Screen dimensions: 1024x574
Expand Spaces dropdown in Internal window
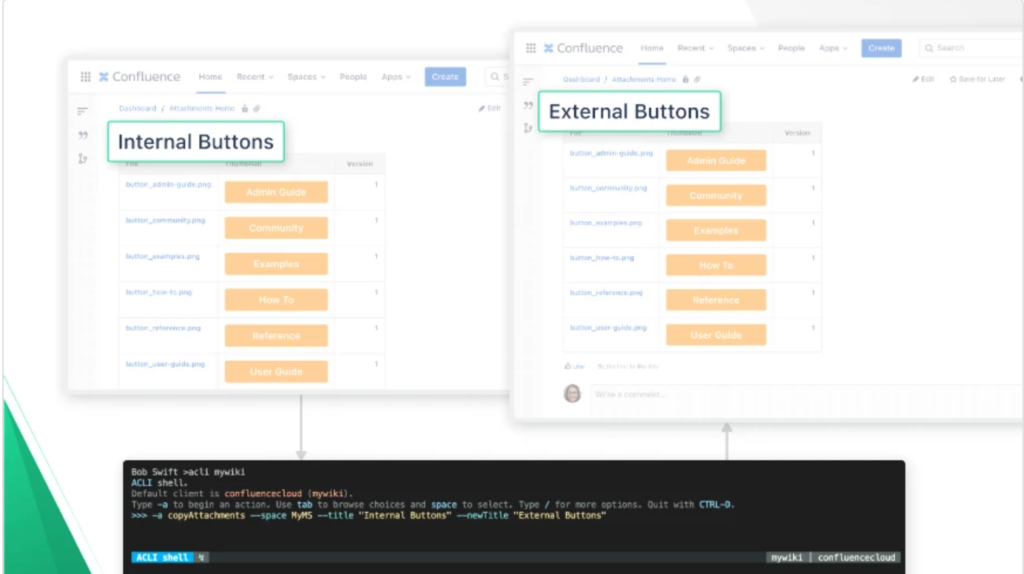point(306,77)
